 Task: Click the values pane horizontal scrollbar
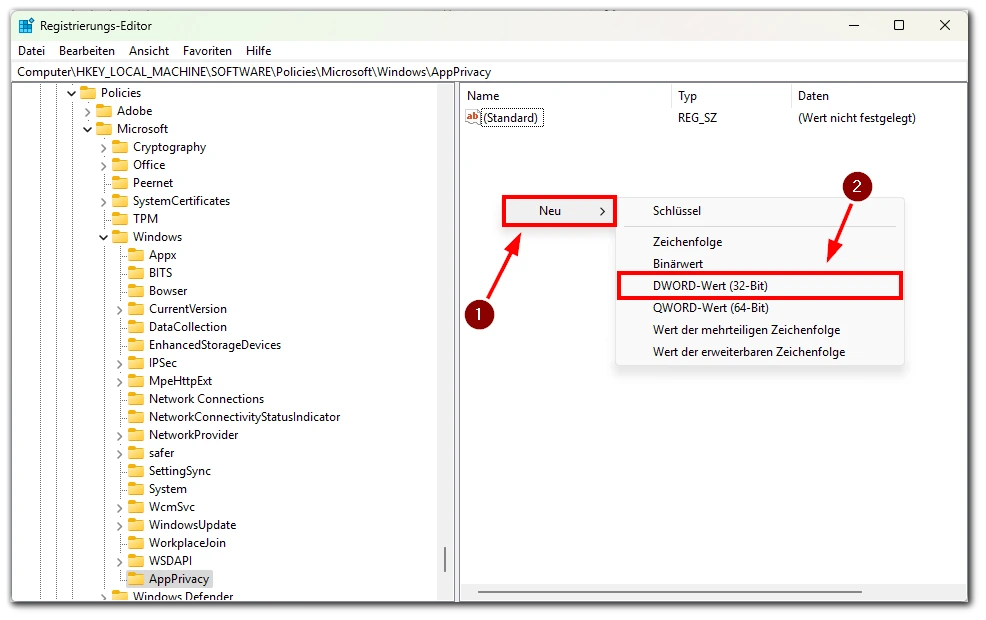coord(669,592)
